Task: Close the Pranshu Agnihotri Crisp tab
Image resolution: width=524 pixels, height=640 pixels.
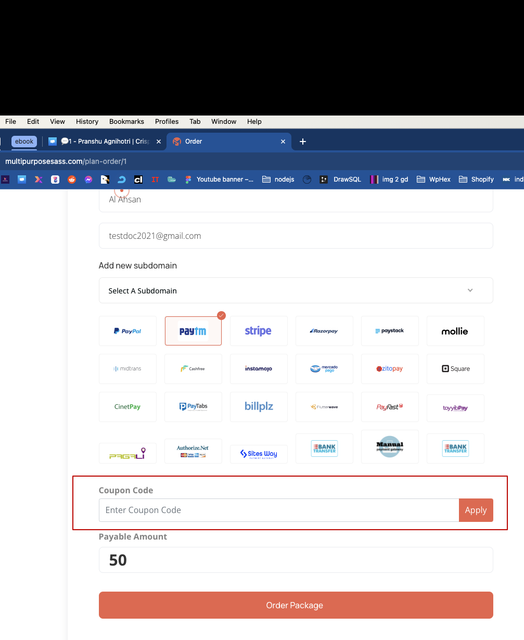Action: click(x=159, y=142)
